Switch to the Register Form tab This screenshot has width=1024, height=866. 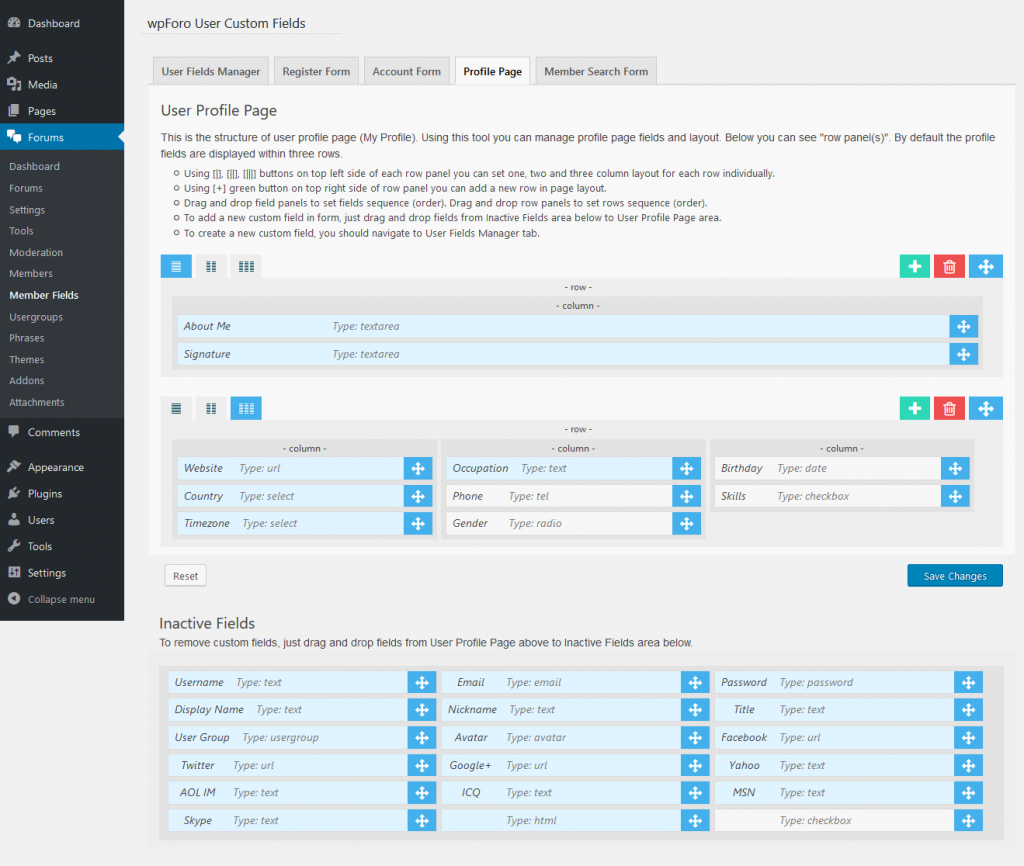pos(316,70)
